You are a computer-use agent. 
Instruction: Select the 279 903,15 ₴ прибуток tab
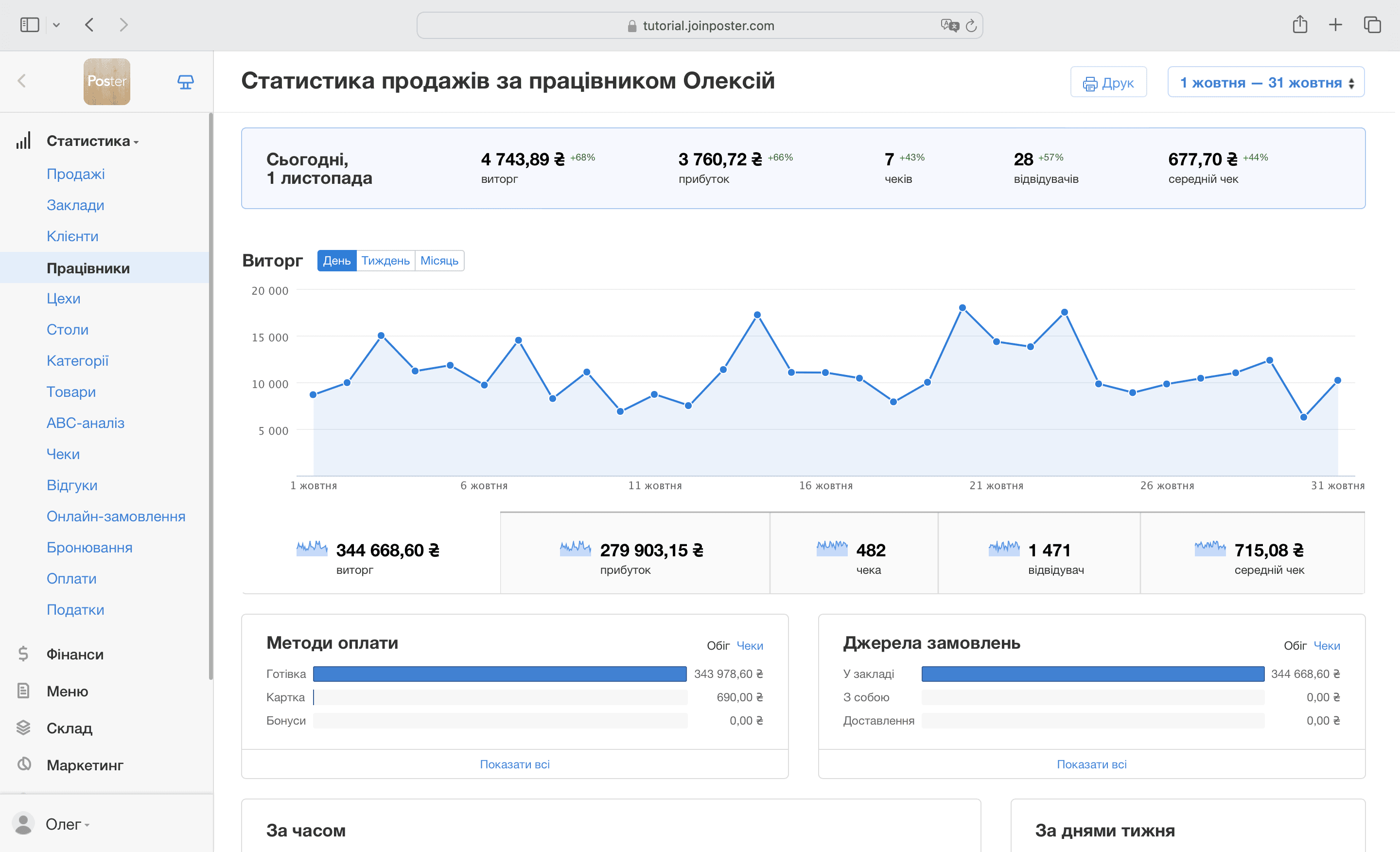coord(635,553)
